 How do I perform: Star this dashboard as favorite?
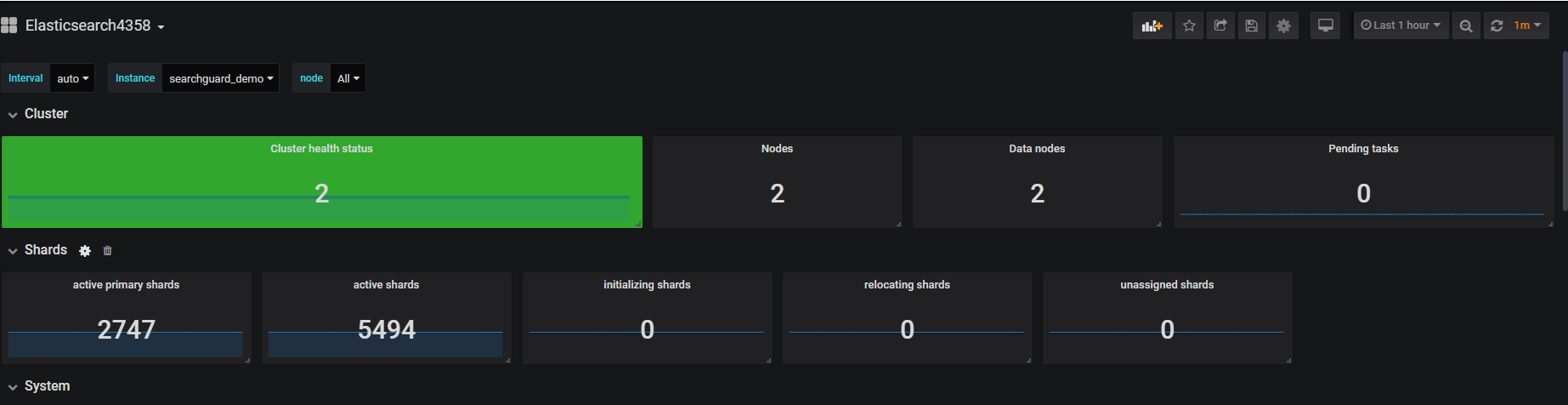pos(1189,26)
